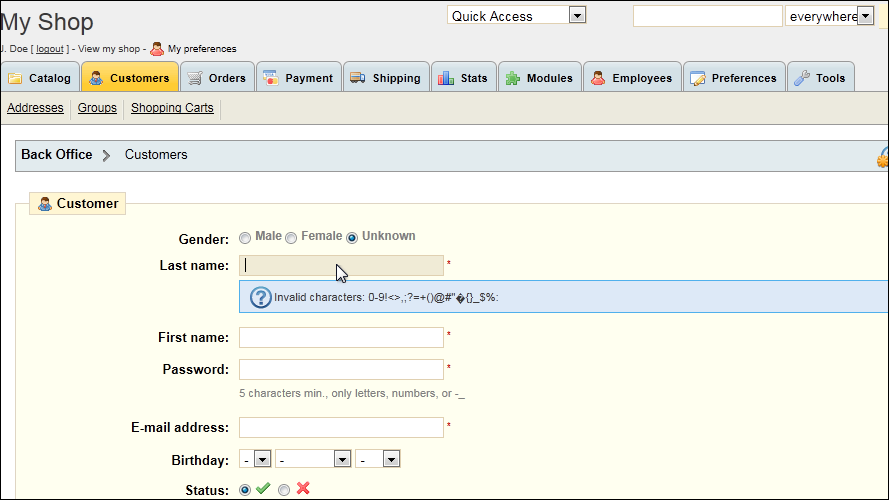Click the Catalog folder icon
The image size is (889, 500).
[15, 78]
